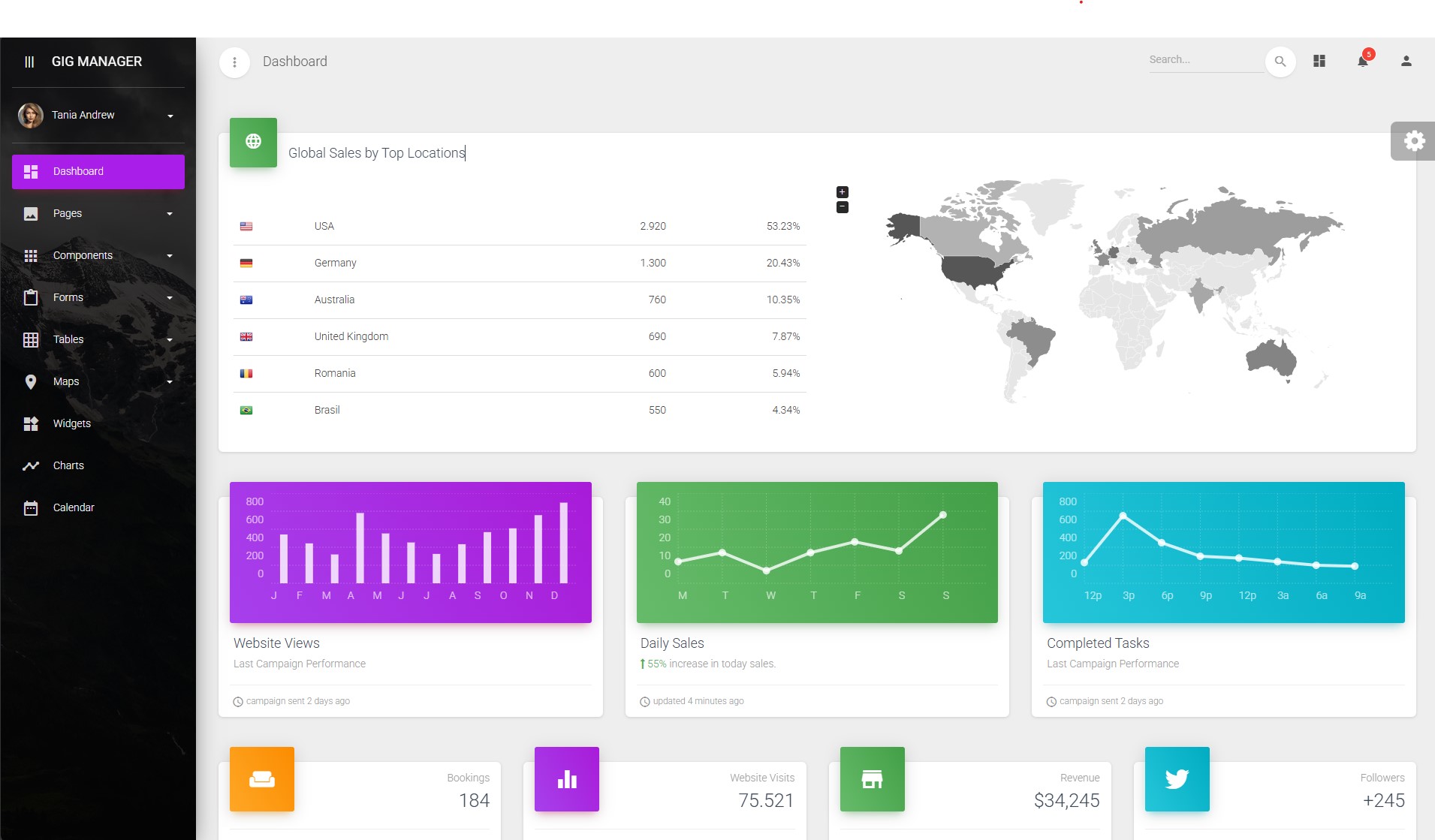
Task: Select the Dashboard menu item
Action: tap(98, 172)
